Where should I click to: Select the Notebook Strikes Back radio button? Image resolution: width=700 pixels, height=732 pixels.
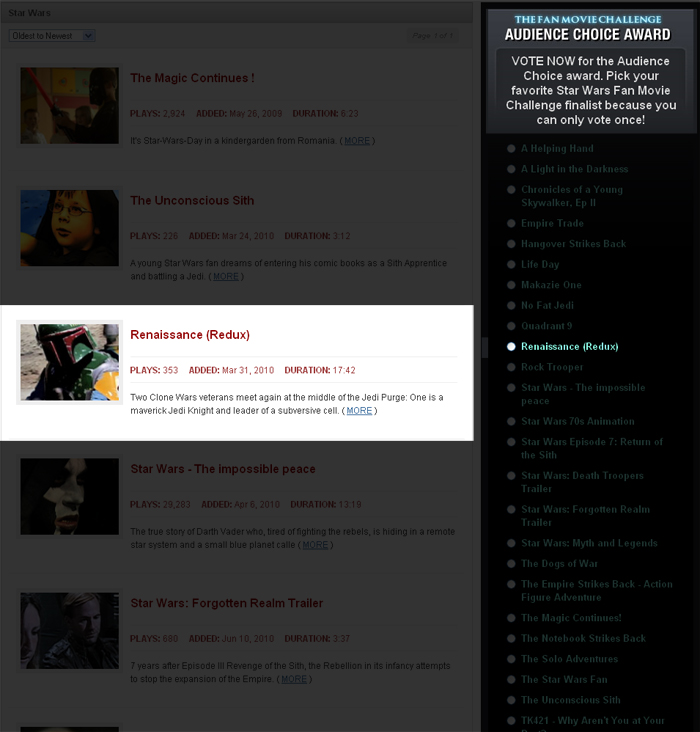[511, 638]
